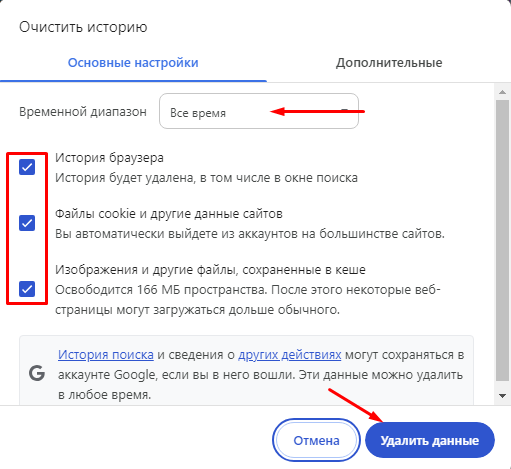This screenshot has width=511, height=469.
Task: Open the История поиска link
Action: coord(106,355)
